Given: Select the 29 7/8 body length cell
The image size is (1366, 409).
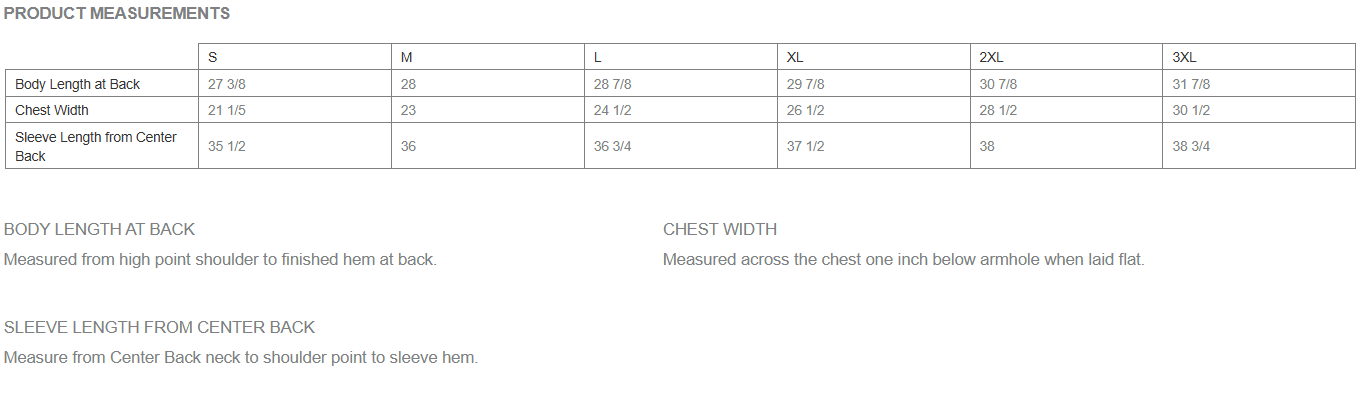Looking at the screenshot, I should [805, 84].
